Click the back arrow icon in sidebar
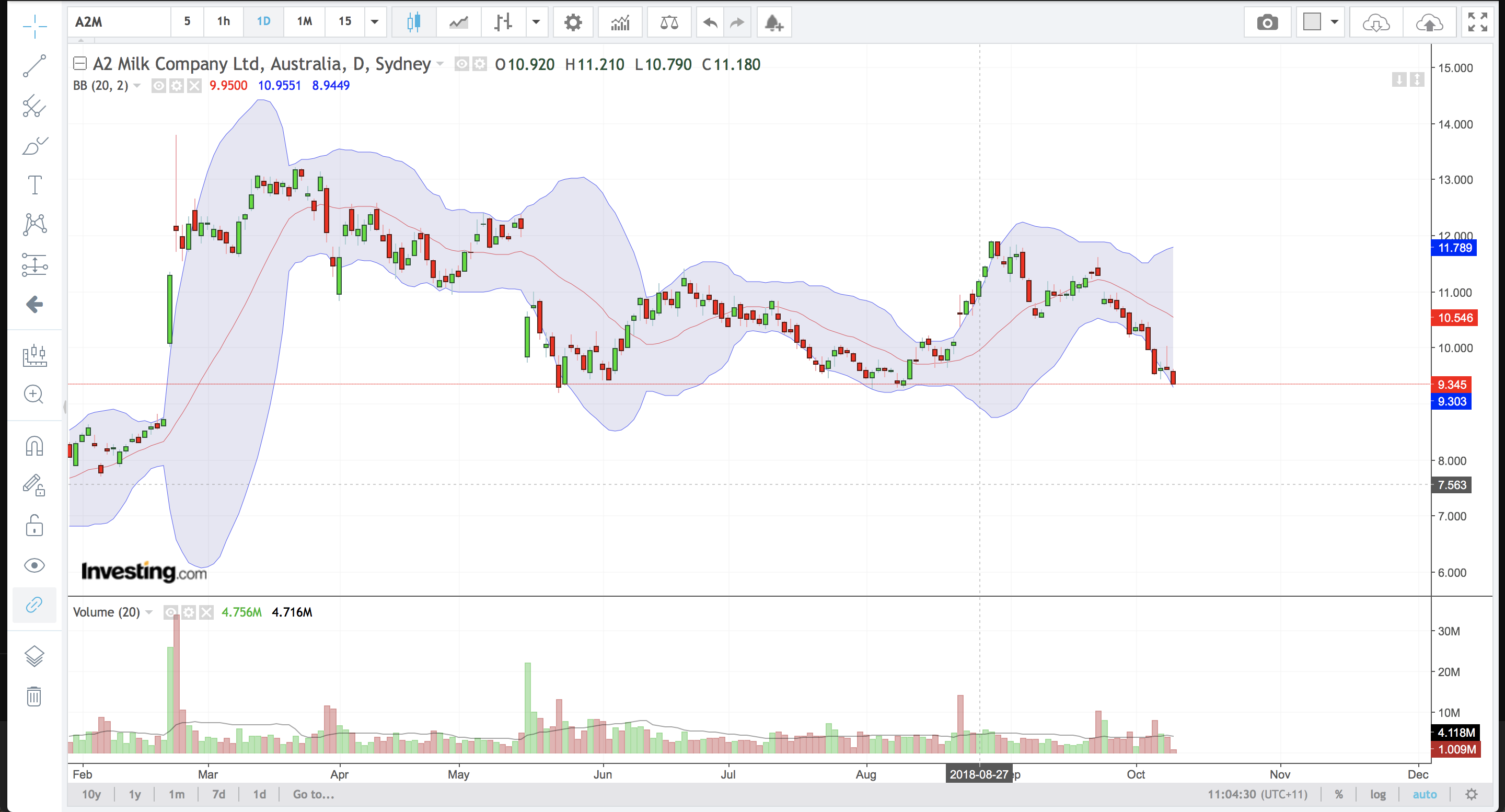This screenshot has height=812, width=1505. point(34,304)
